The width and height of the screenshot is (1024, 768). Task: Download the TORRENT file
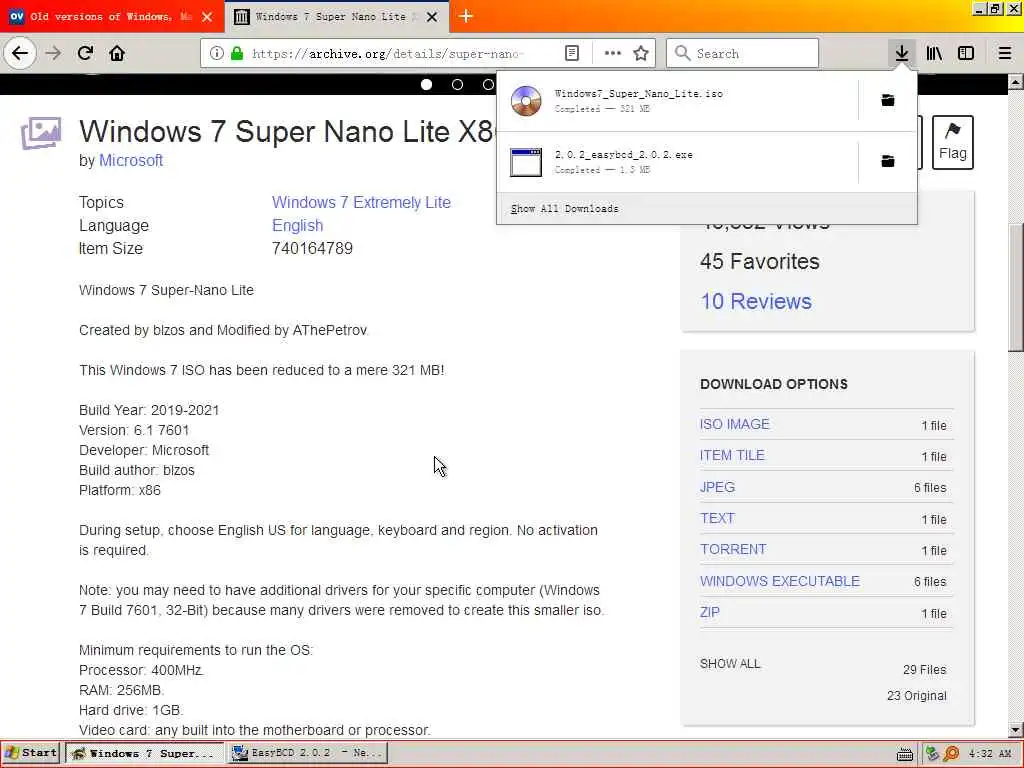(x=733, y=550)
